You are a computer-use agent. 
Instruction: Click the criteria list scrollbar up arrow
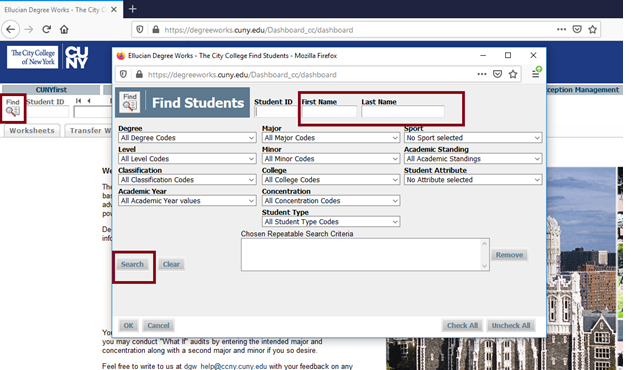point(484,243)
